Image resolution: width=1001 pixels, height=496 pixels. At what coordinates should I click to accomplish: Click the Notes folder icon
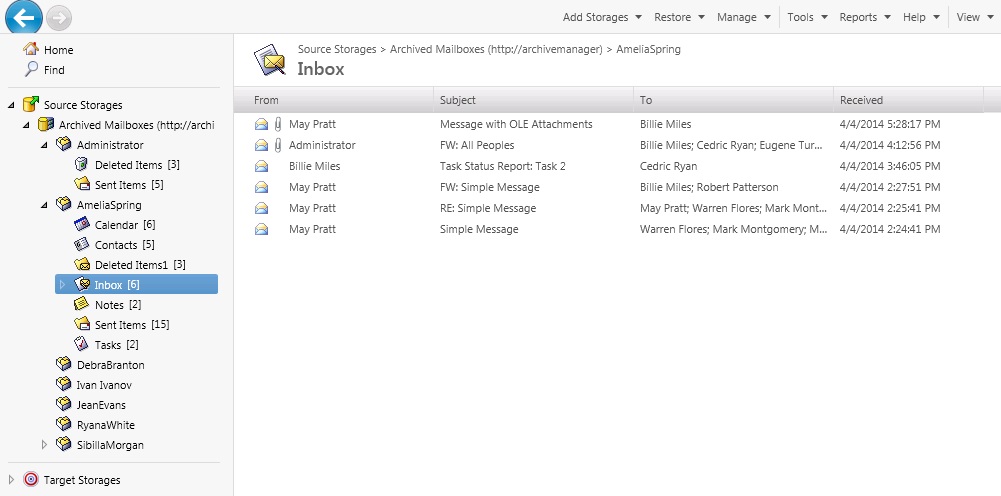tap(81, 304)
